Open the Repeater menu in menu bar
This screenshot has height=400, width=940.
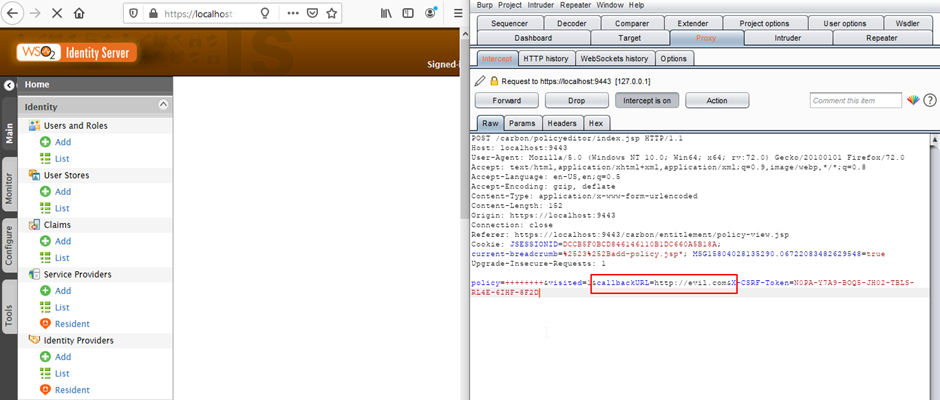(576, 5)
